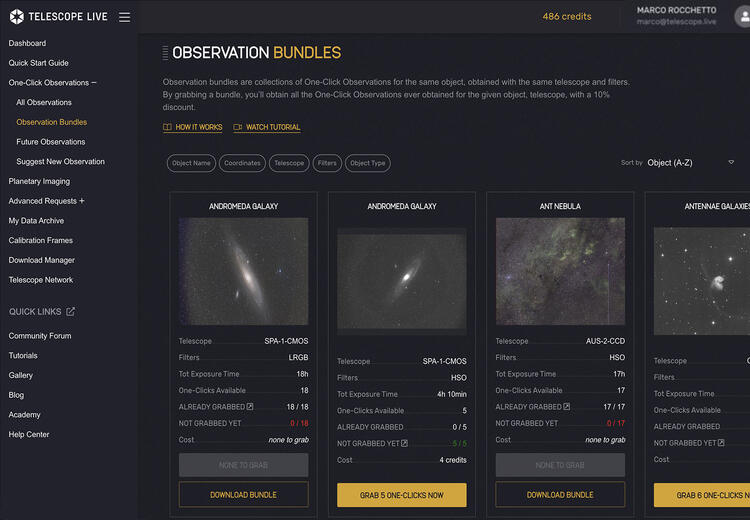Click None To Grab on LRGB Andromeda card

(x=243, y=465)
